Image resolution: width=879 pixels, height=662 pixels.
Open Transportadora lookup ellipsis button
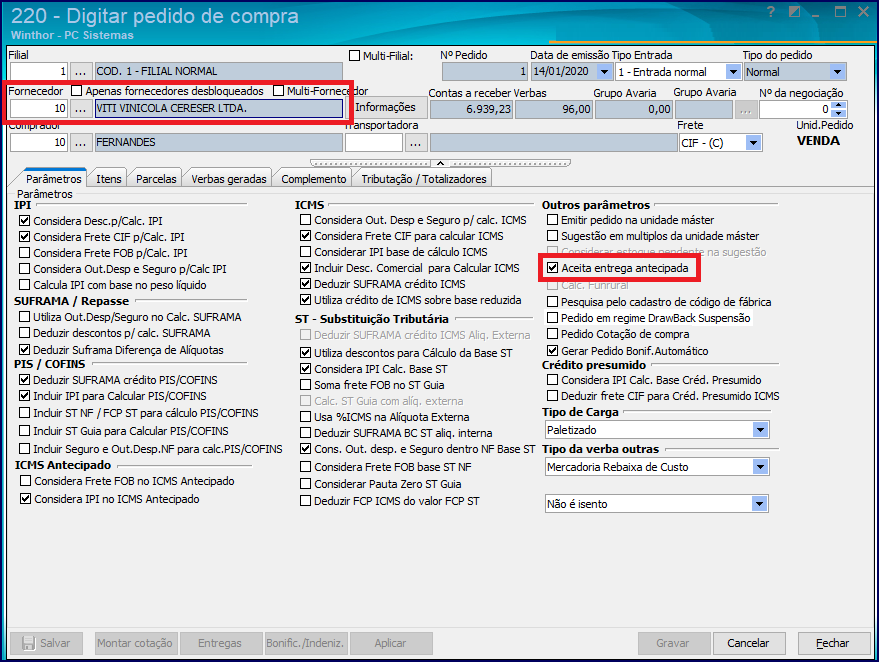coord(415,143)
